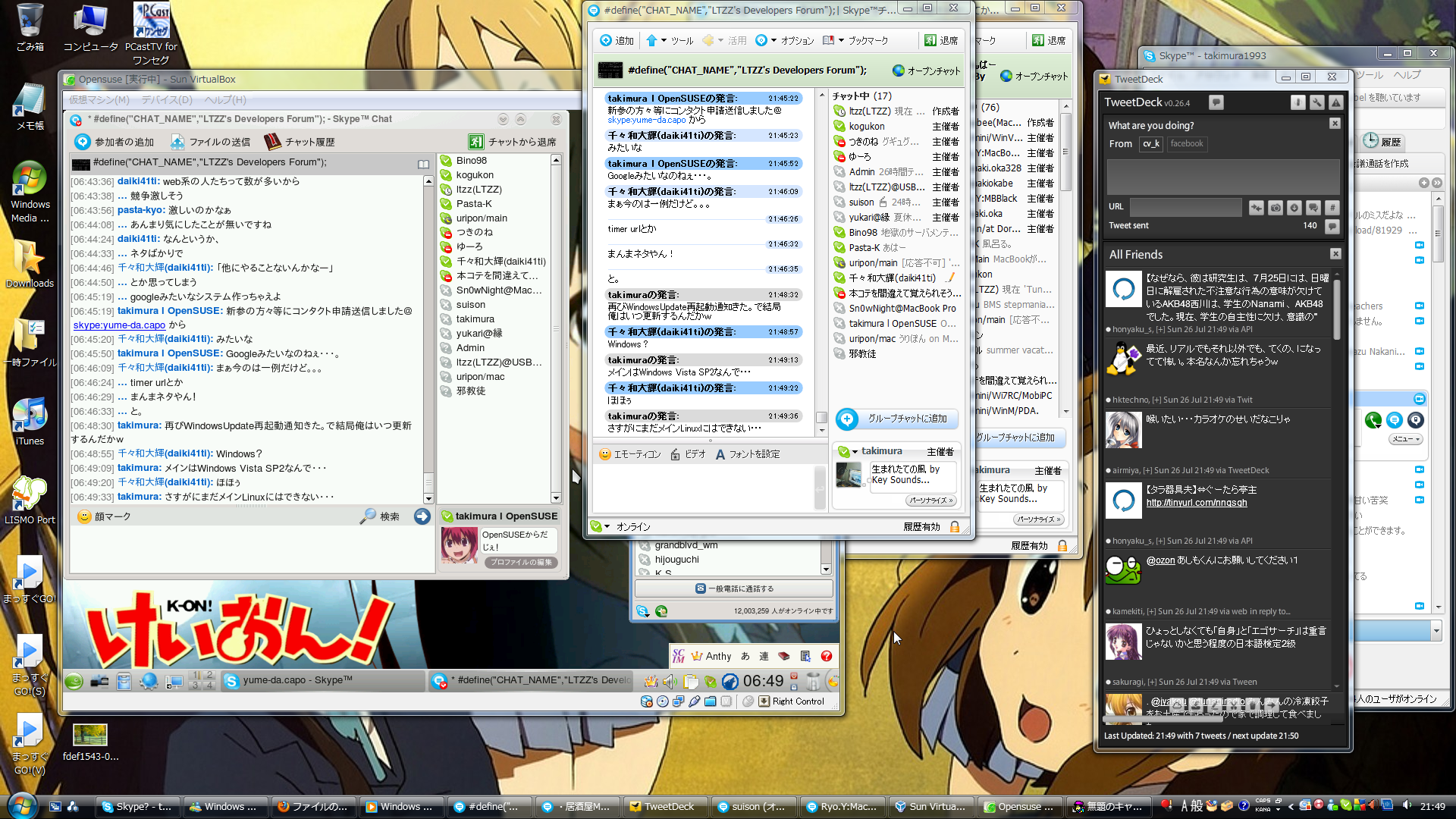This screenshot has height=819, width=1456.
Task: Open オプション dropdown in front Skype chat
Action: pyautogui.click(x=785, y=40)
